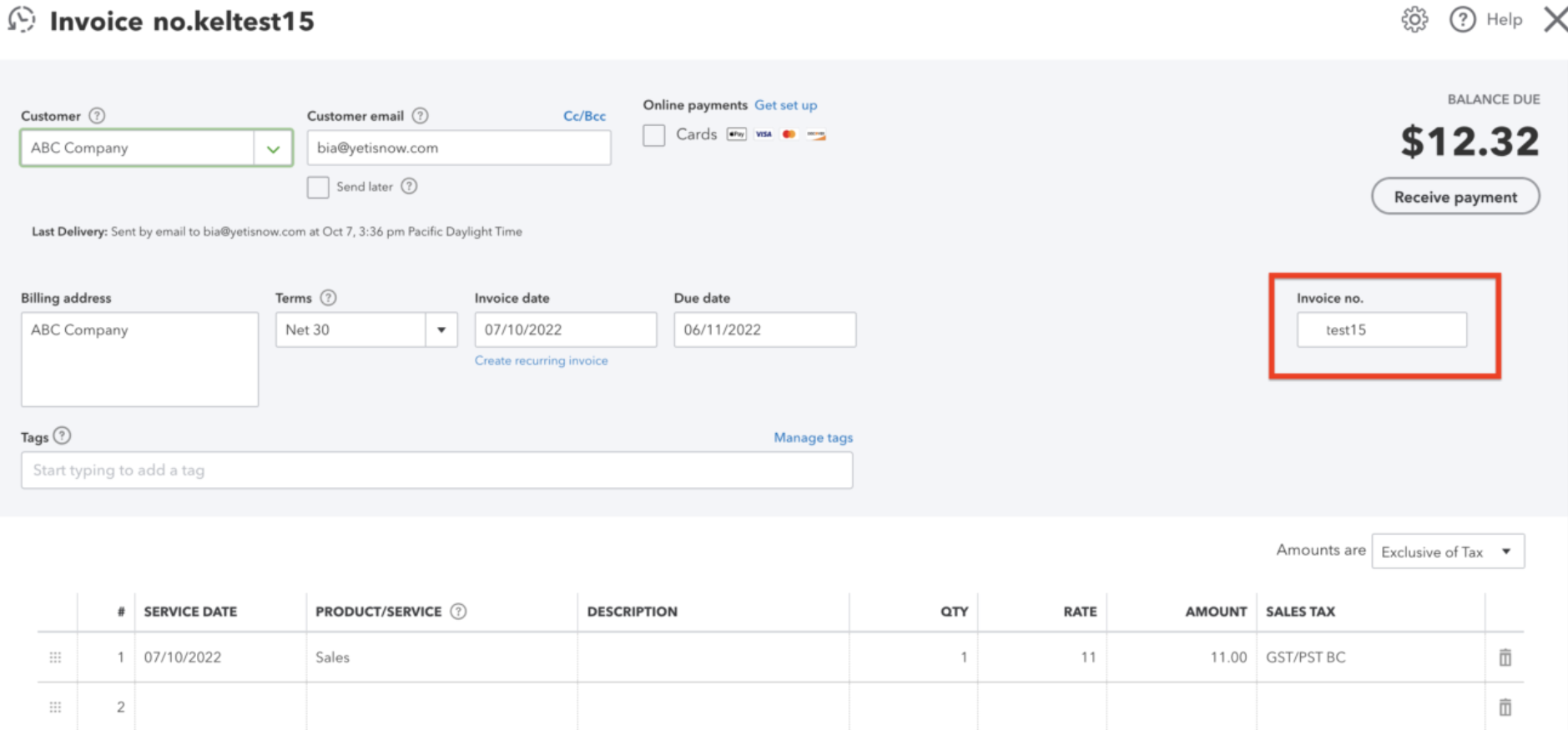Click the Help text link
This screenshot has height=730, width=1568.
(x=1504, y=19)
